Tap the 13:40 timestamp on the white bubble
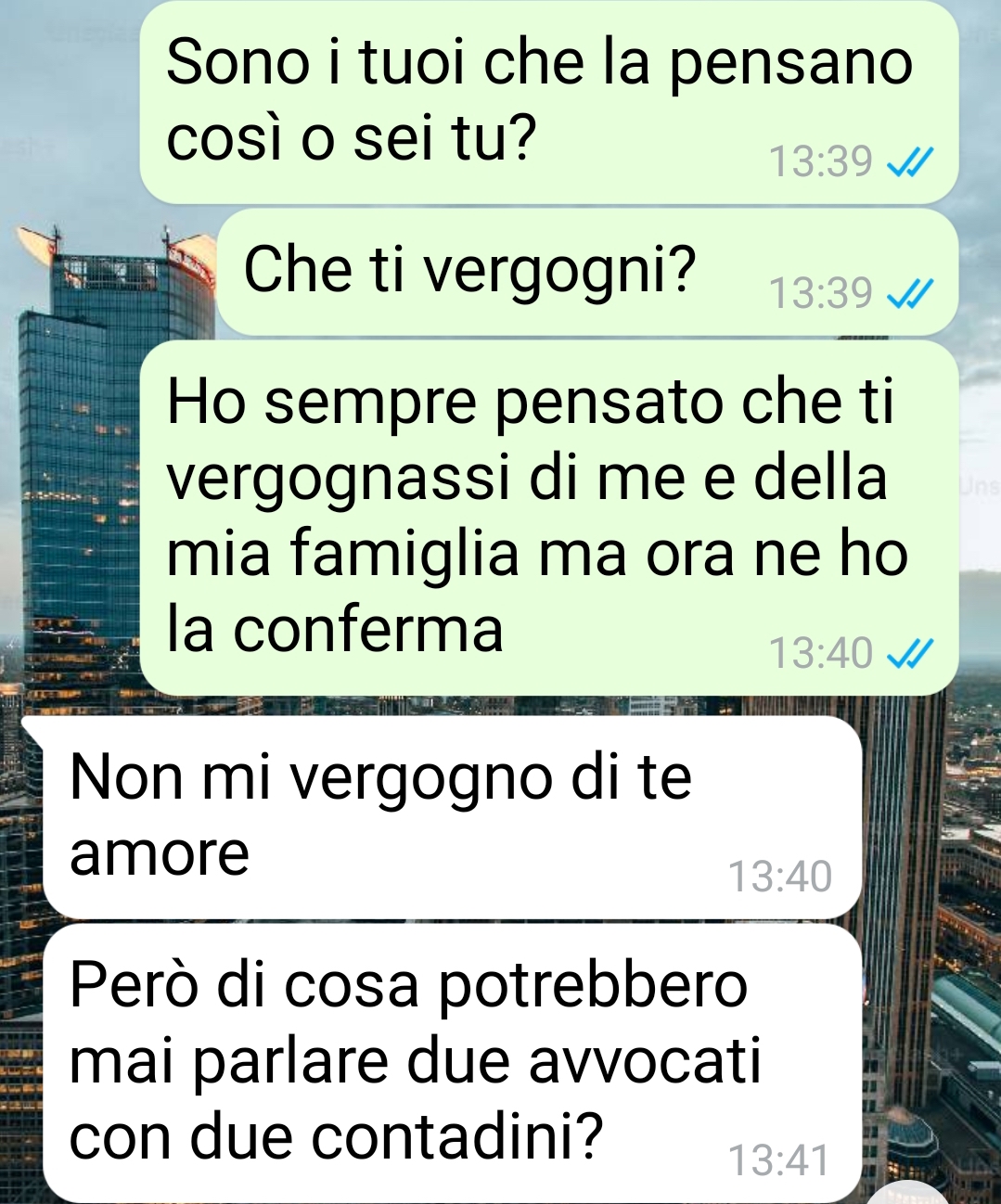 tap(780, 877)
